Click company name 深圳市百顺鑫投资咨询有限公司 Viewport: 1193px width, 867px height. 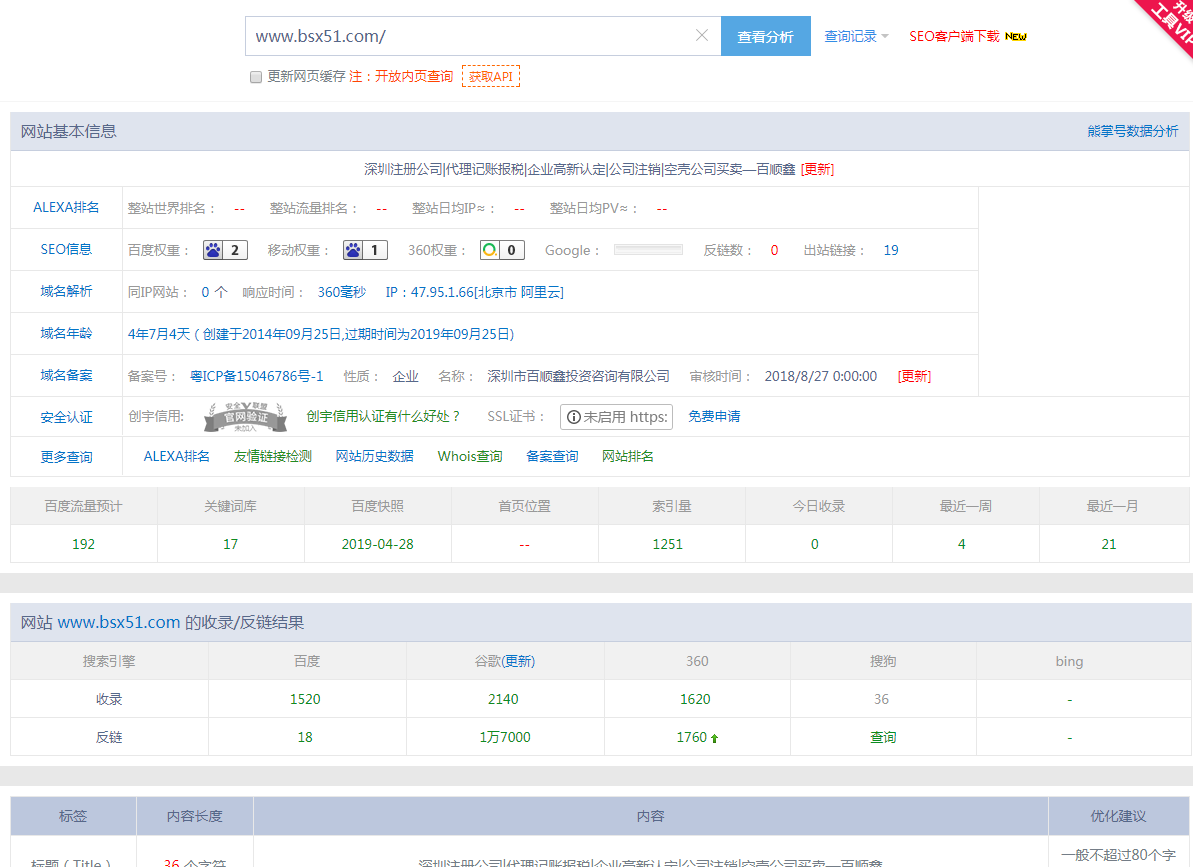[x=578, y=376]
